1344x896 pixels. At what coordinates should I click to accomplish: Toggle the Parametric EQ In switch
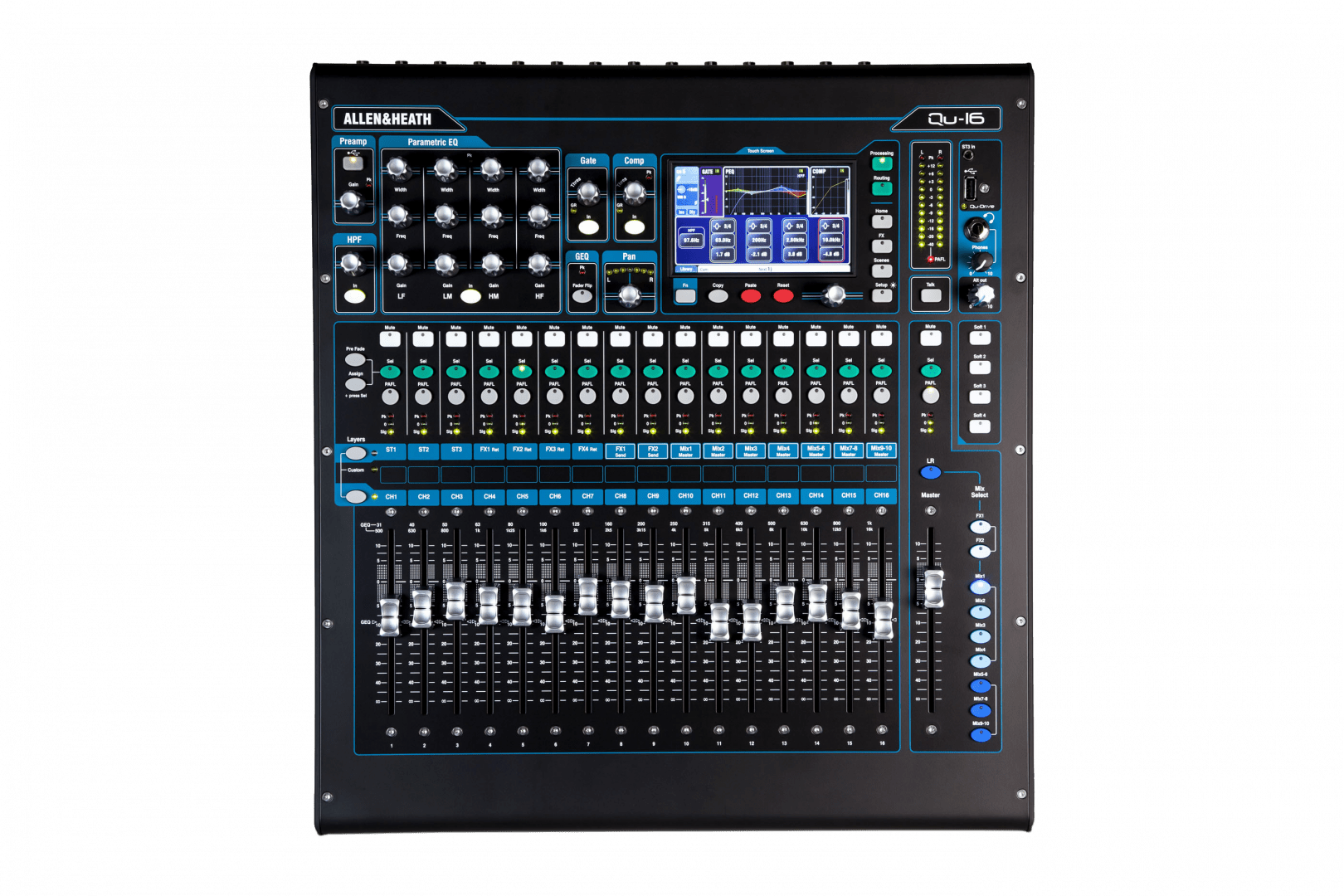pyautogui.click(x=470, y=296)
